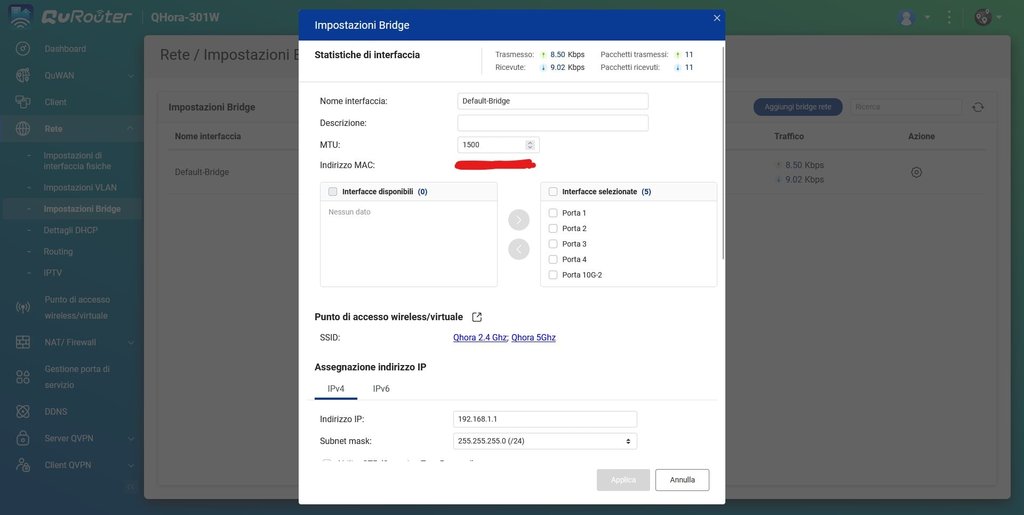Open external link icon beside Punto di accesso wireless/virtuale
1024x515 pixels.
coord(477,317)
